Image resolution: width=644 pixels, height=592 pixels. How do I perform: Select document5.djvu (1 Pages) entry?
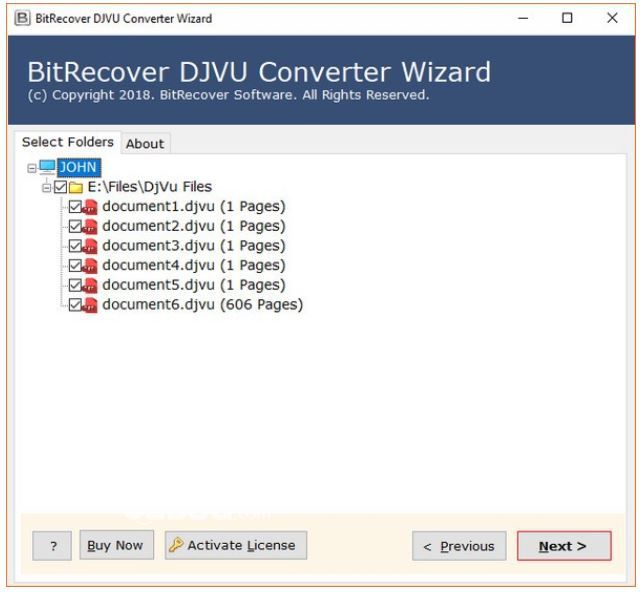click(x=193, y=285)
